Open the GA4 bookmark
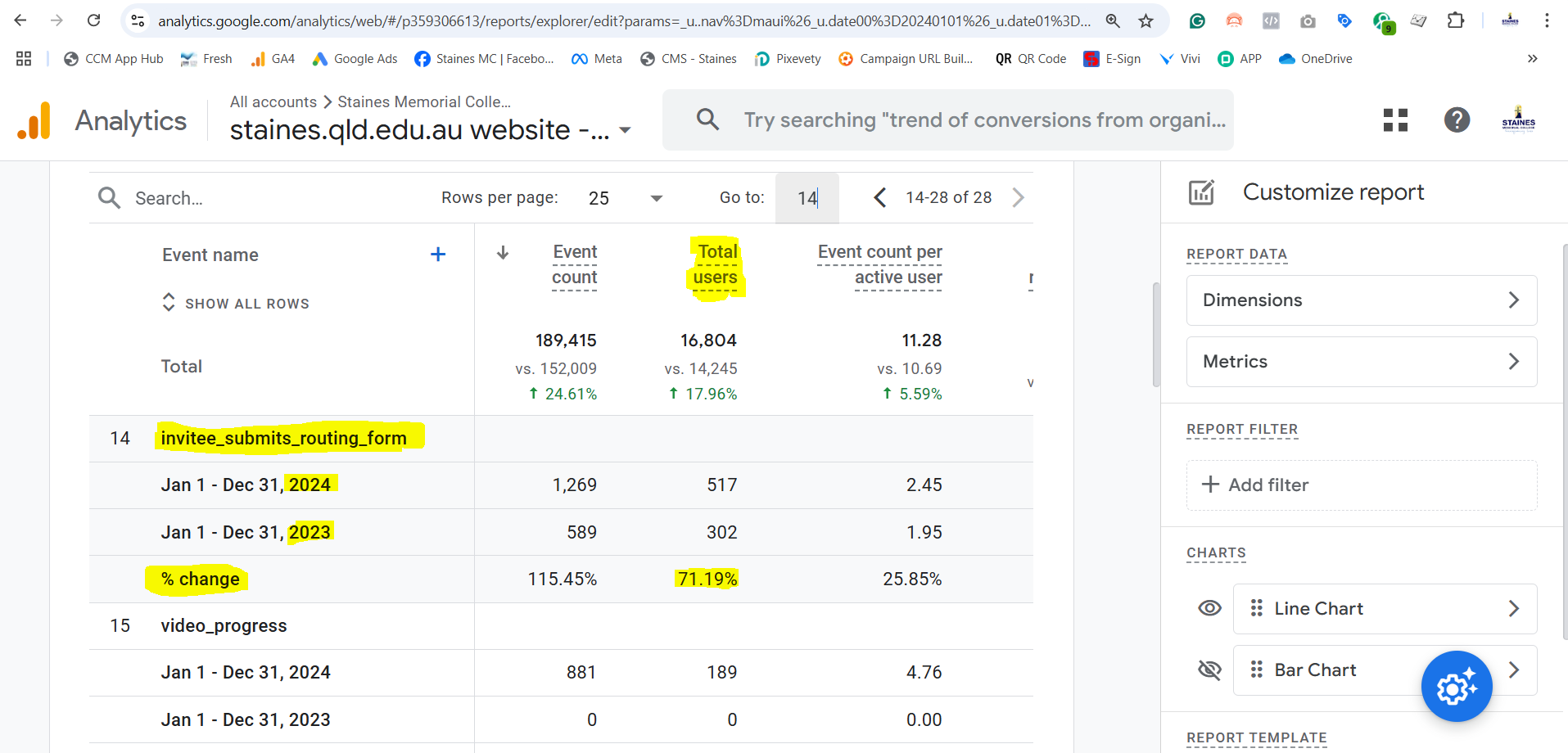The height and width of the screenshot is (753, 1568). 273,59
